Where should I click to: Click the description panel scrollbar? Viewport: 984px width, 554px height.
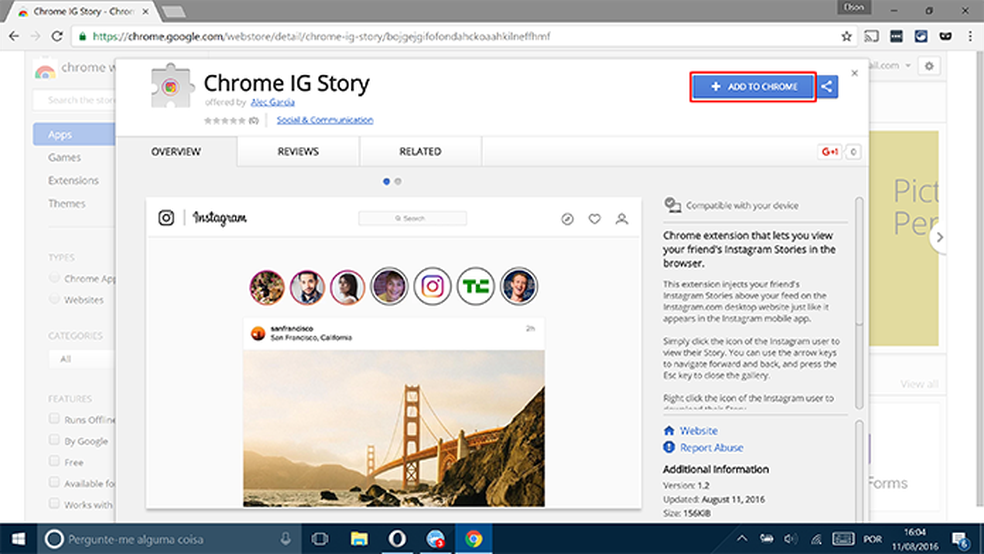(859, 260)
